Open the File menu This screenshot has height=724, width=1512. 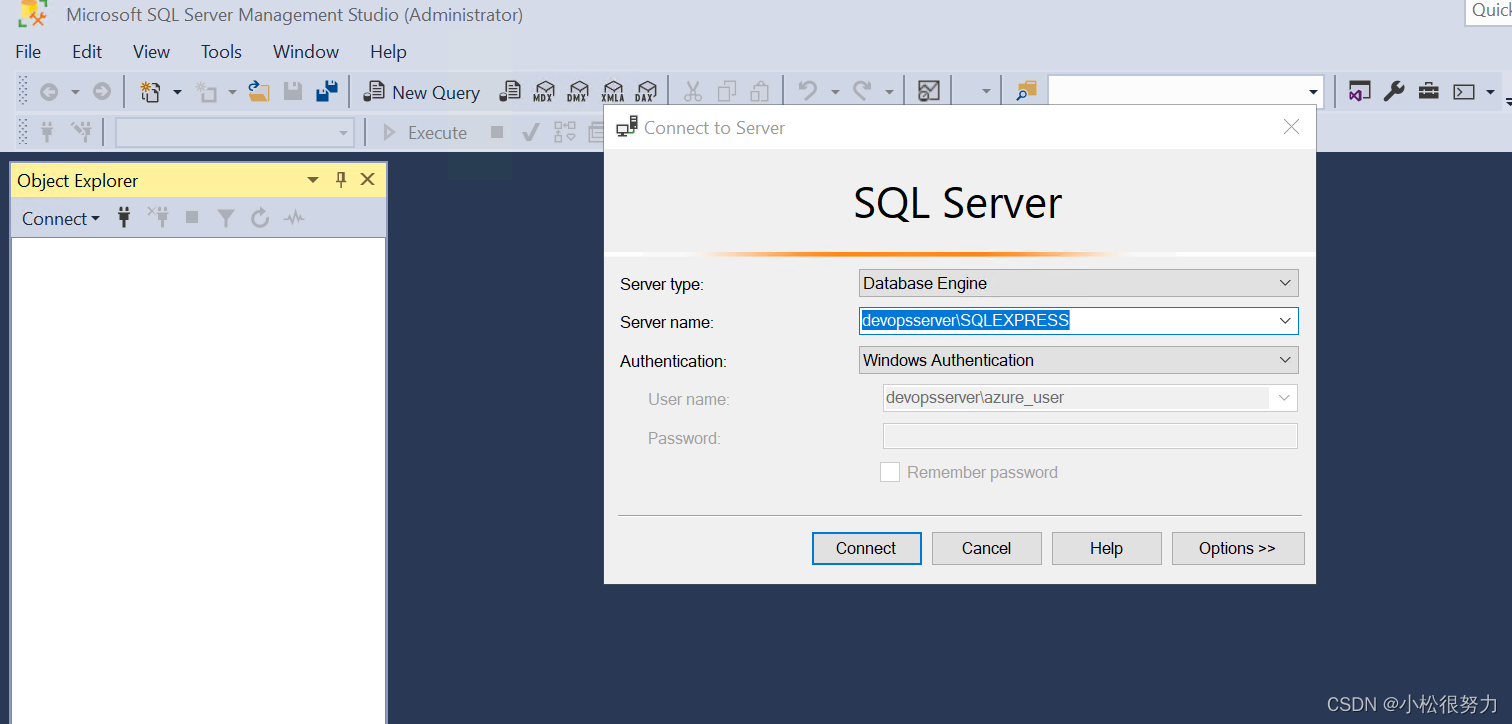click(28, 52)
